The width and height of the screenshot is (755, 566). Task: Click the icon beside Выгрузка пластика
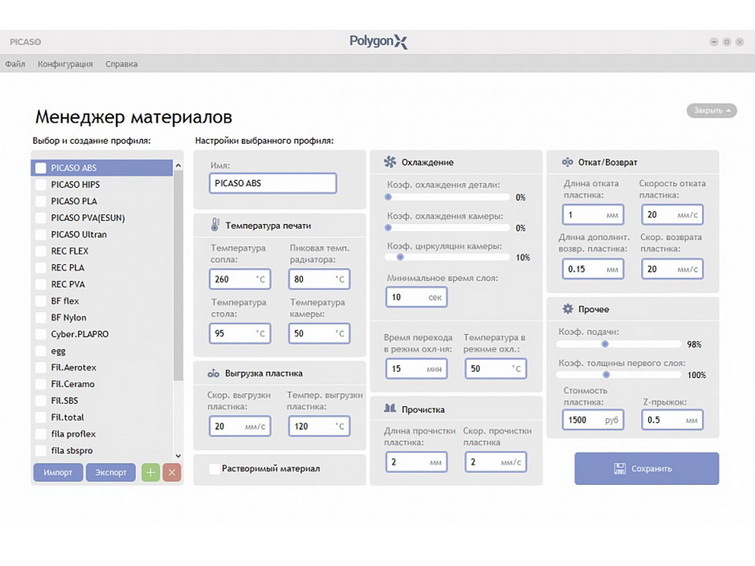pyautogui.click(x=213, y=373)
